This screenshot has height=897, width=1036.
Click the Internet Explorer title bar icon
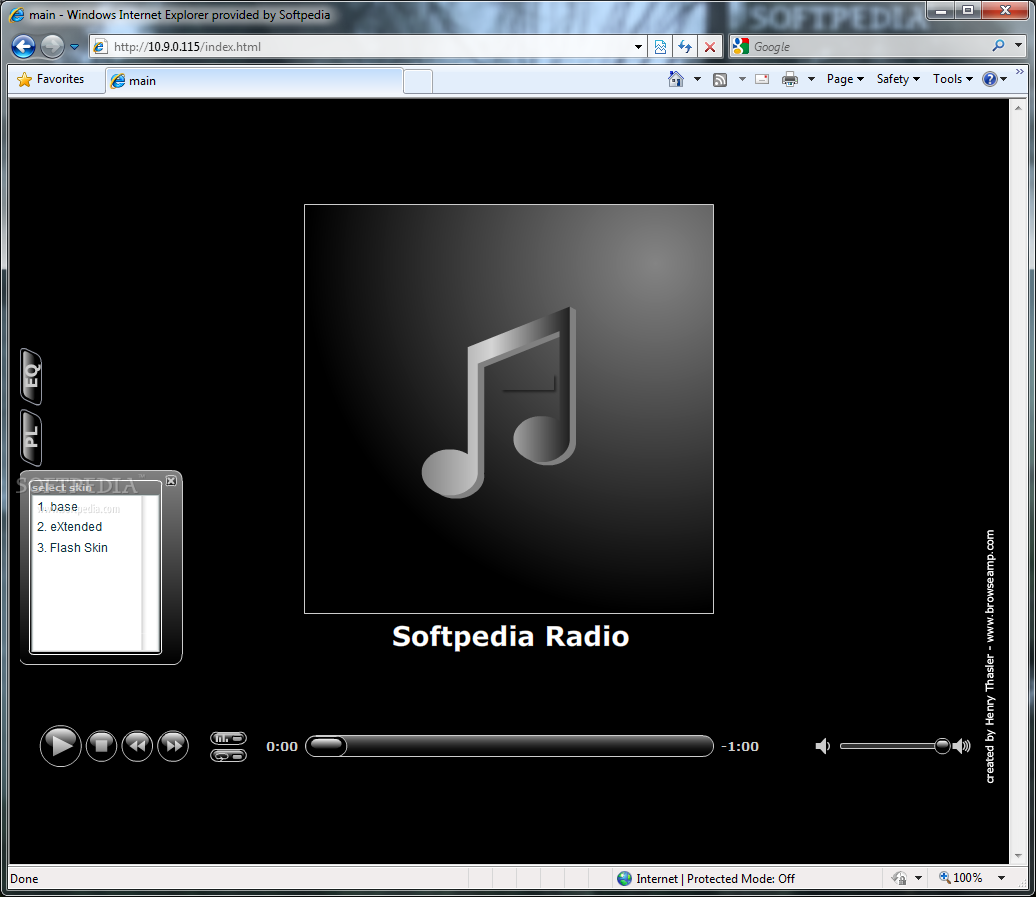point(17,15)
